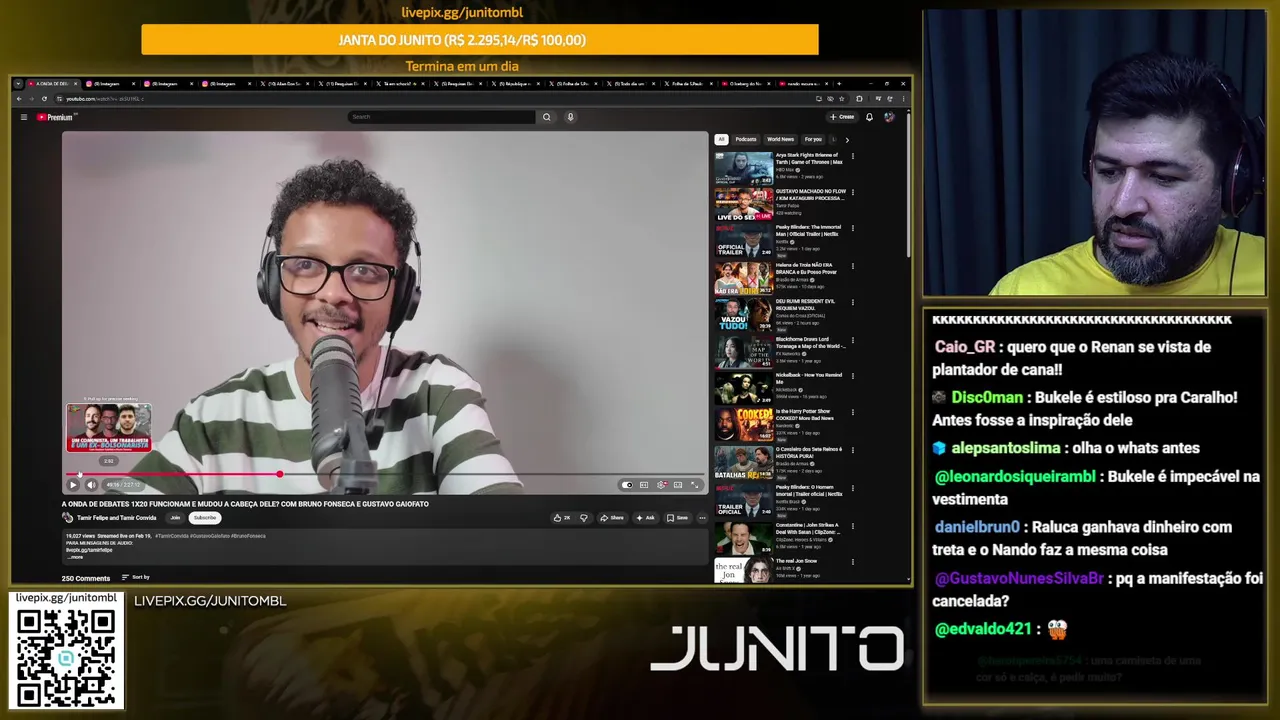The width and height of the screenshot is (1280, 720).
Task: Open Gustavo Machado live stream thumbnail
Action: (x=743, y=204)
